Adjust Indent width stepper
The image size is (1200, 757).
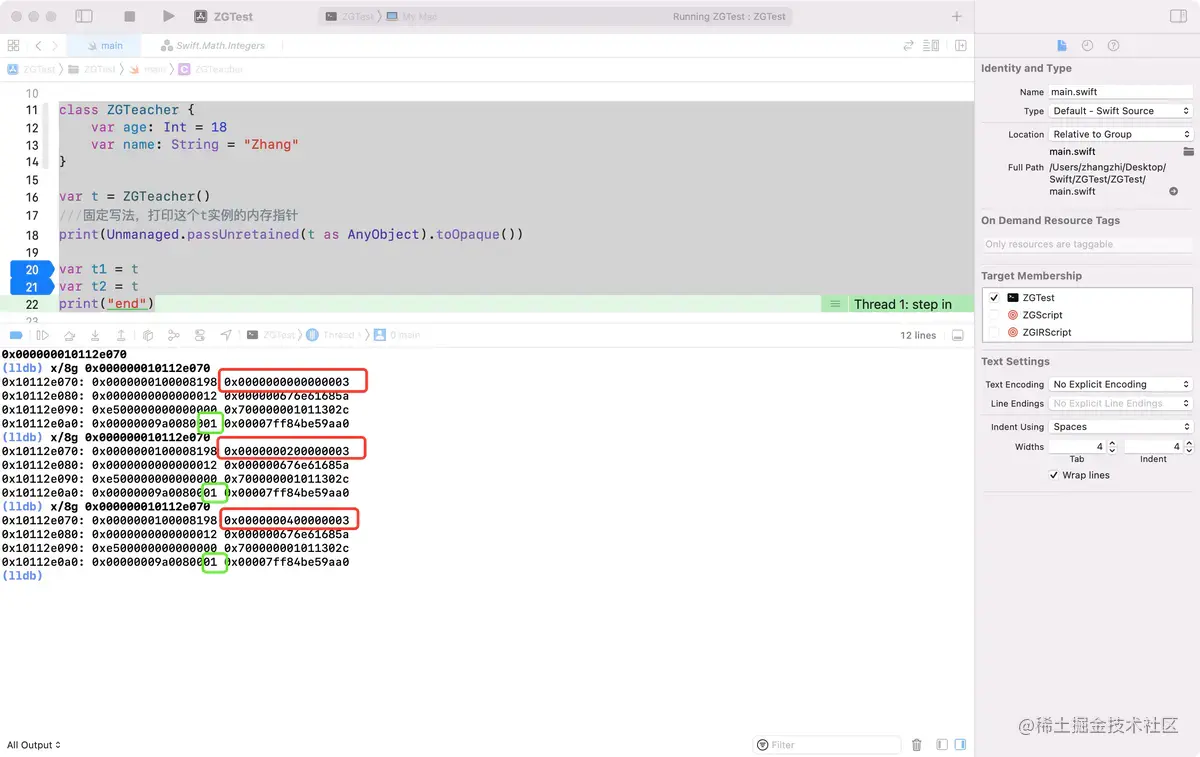click(1189, 446)
